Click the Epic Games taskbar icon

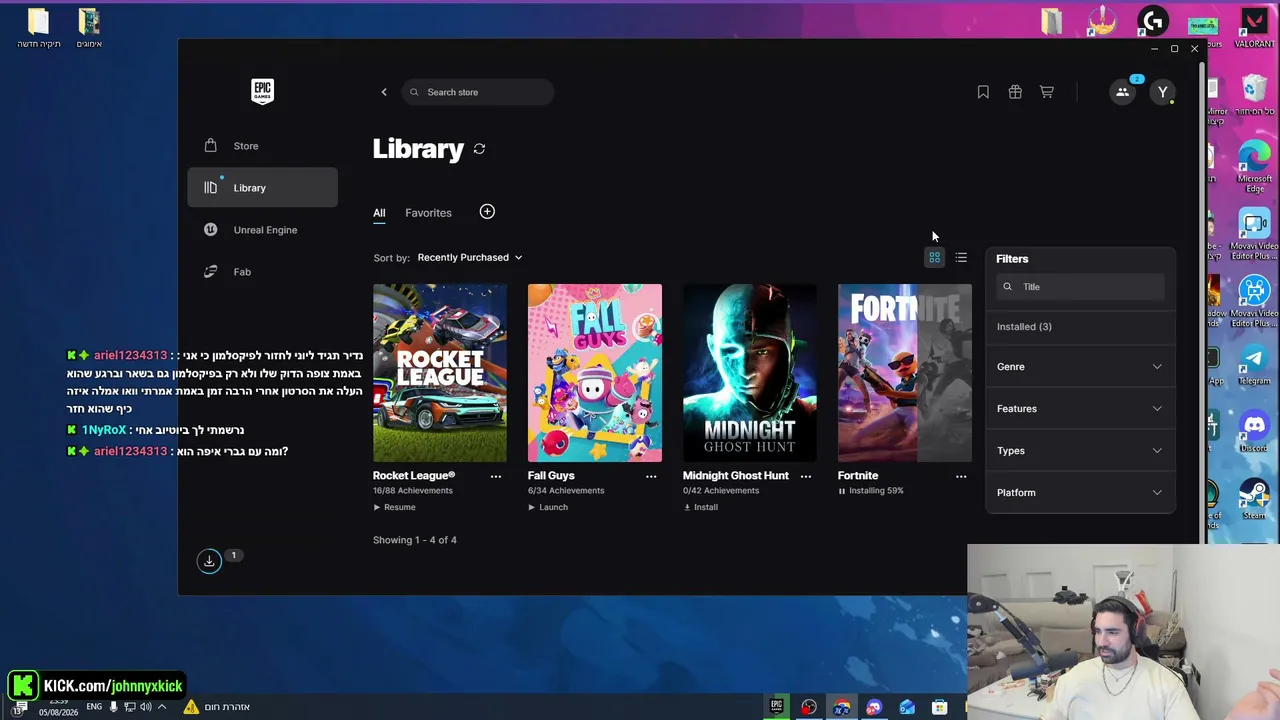pyautogui.click(x=776, y=707)
